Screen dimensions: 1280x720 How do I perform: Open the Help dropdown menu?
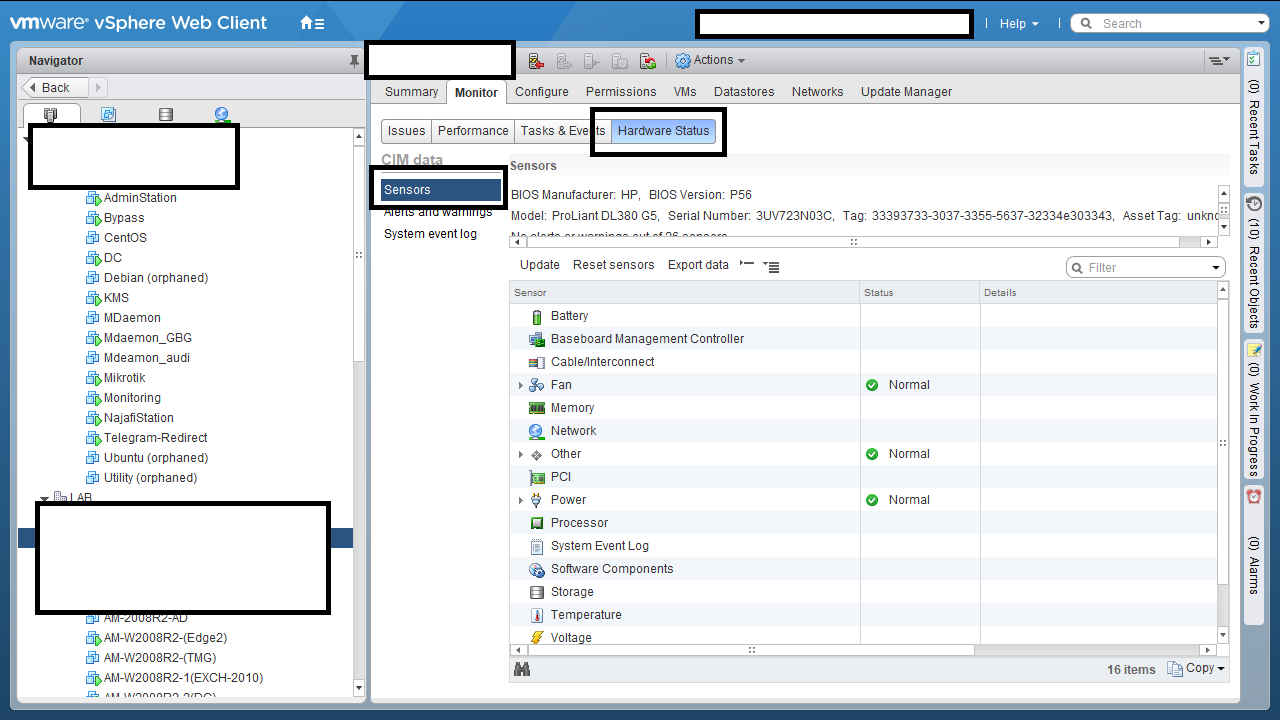(1019, 24)
